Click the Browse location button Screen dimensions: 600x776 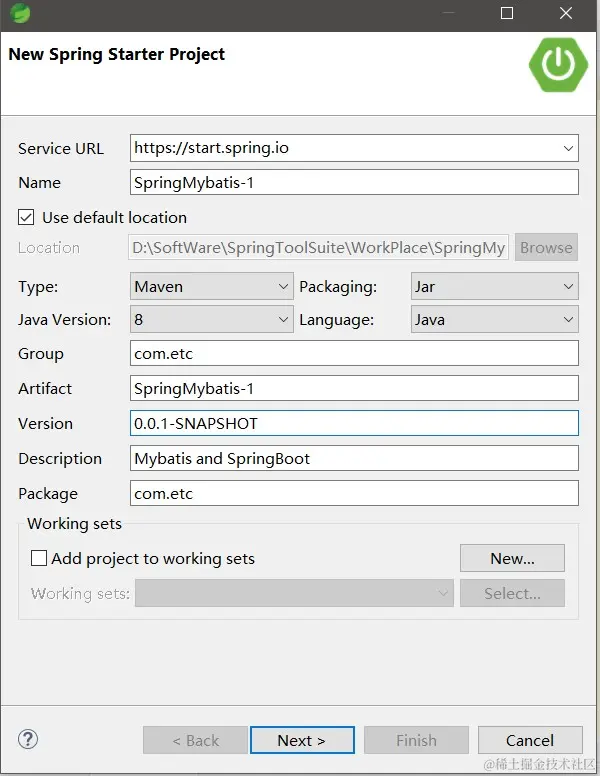pos(546,247)
